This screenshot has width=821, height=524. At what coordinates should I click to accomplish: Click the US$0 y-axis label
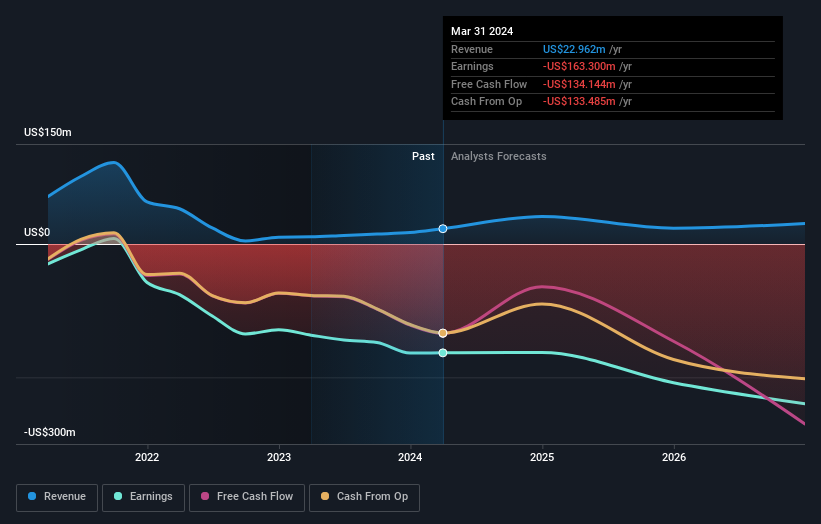tap(37, 232)
